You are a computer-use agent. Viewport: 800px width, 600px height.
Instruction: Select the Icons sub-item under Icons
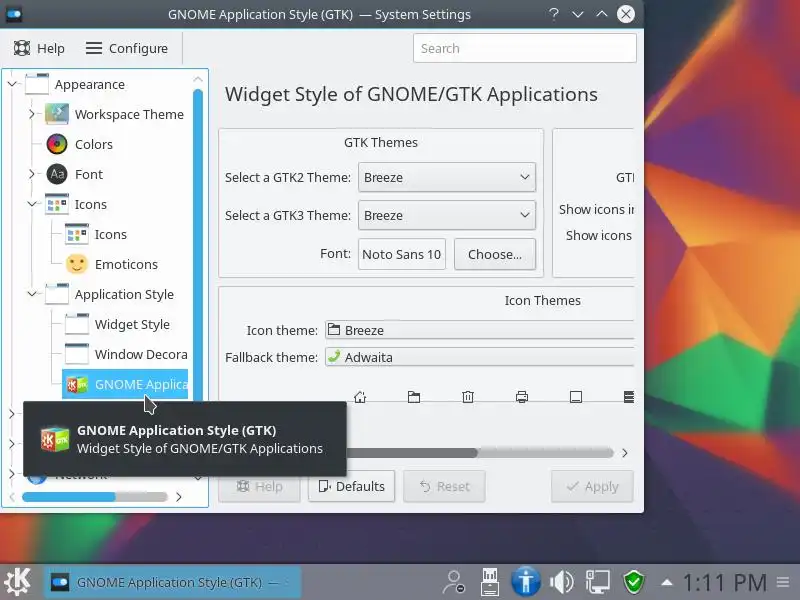(110, 234)
